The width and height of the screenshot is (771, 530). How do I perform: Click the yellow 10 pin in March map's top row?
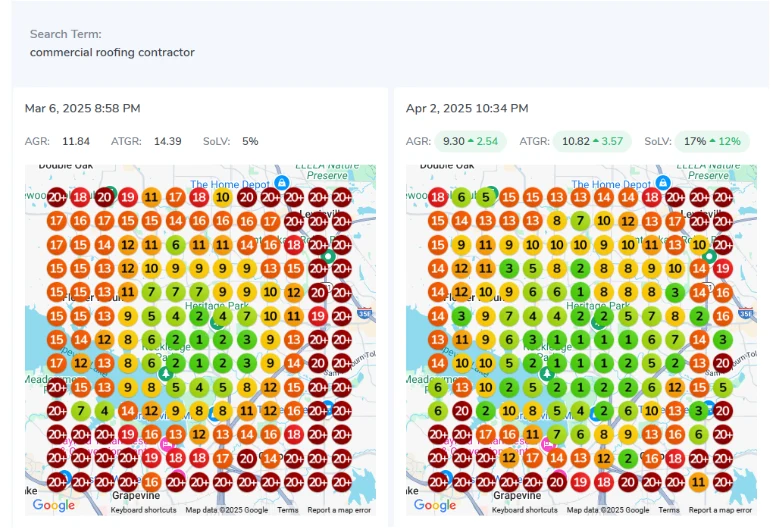(x=223, y=197)
